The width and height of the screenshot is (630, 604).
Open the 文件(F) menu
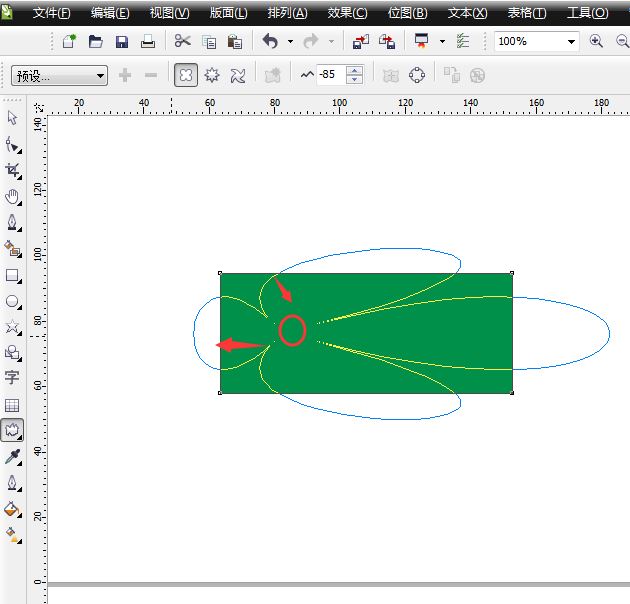[x=51, y=13]
